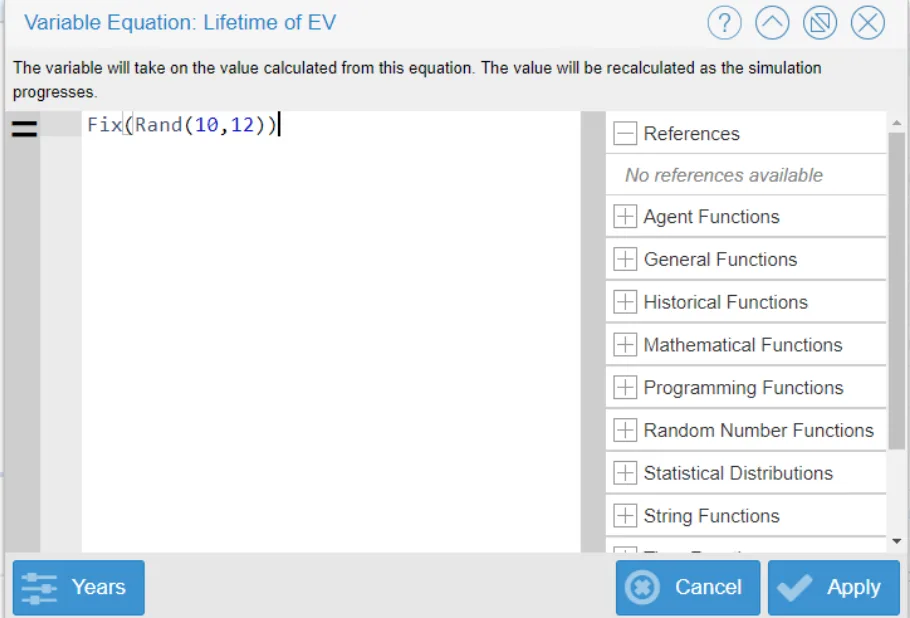Viewport: 910px width, 618px height.
Task: Expand Random Number Functions
Action: tap(625, 430)
